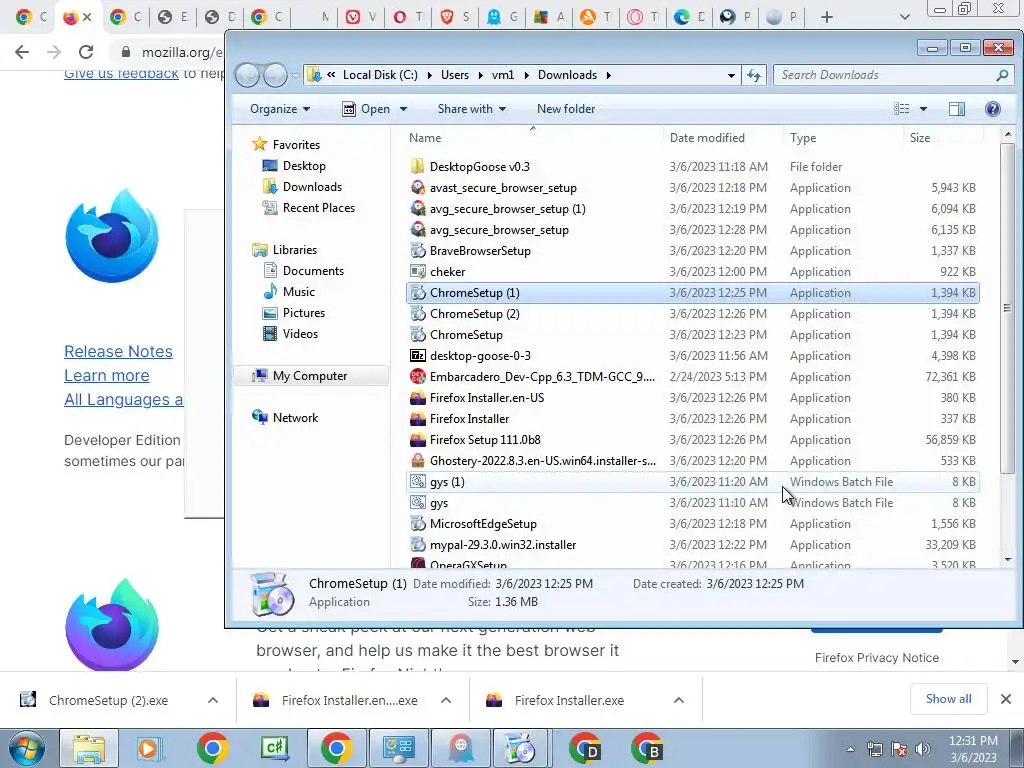This screenshot has height=768, width=1024.
Task: Select the ChromeSetup (2) file icon
Action: [418, 313]
